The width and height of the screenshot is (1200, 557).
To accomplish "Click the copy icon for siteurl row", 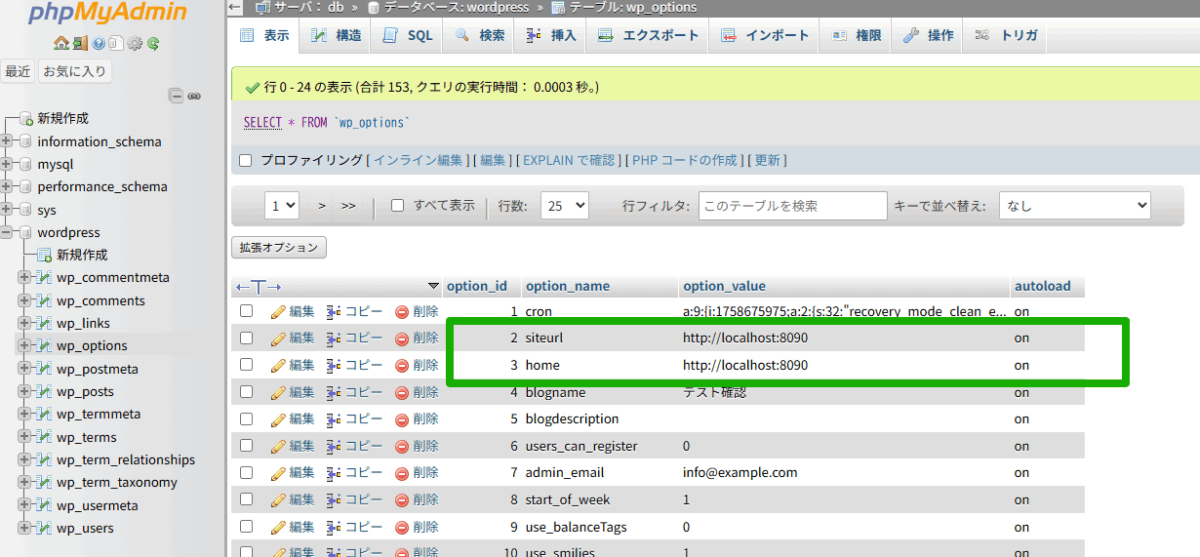I will click(x=334, y=338).
